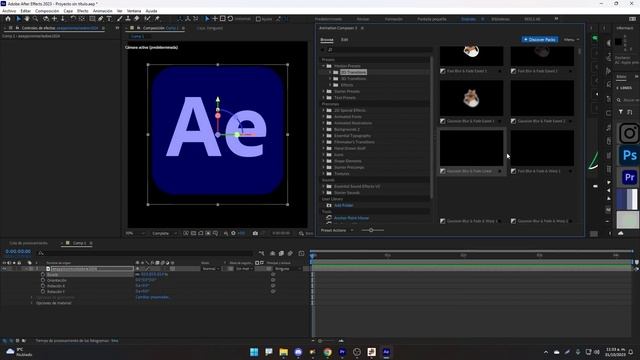Image resolution: width=640 pixels, height=360 pixels.
Task: Select the Rectangle shape tool
Action: pyautogui.click(x=92, y=19)
